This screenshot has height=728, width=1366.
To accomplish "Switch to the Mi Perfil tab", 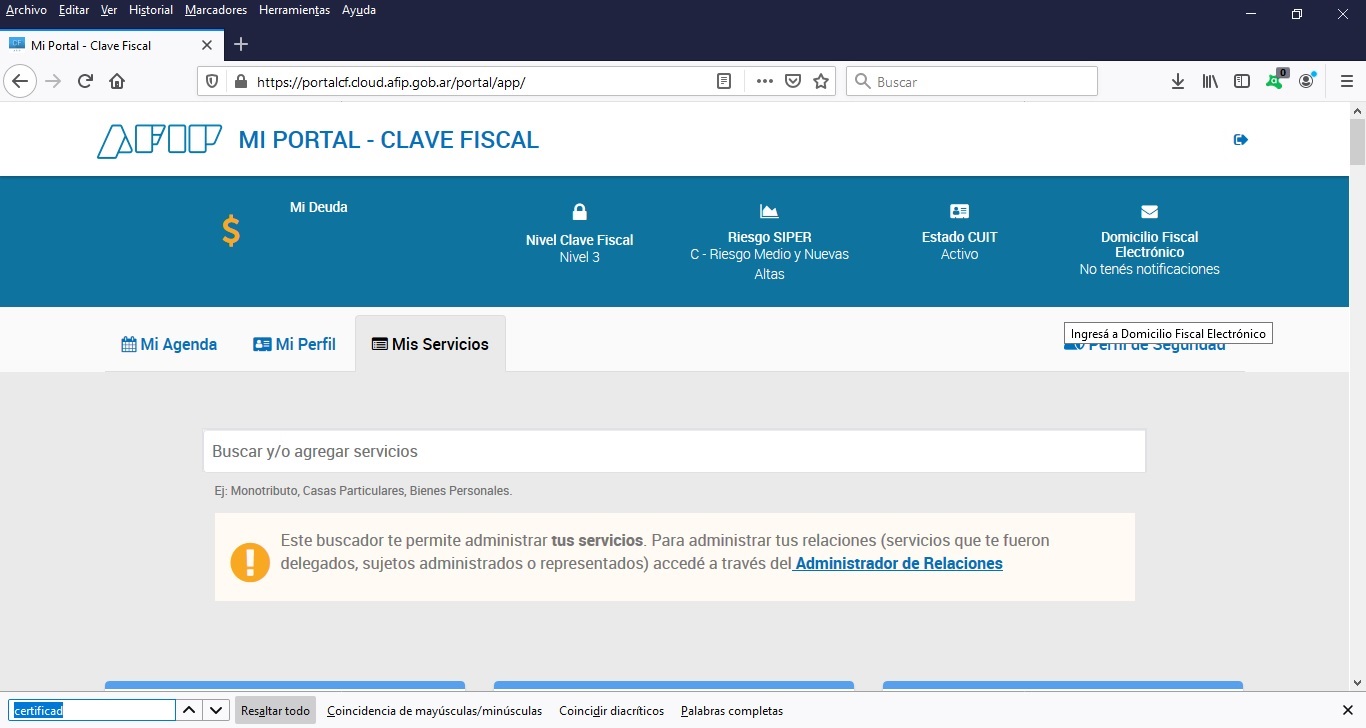I will click(294, 344).
